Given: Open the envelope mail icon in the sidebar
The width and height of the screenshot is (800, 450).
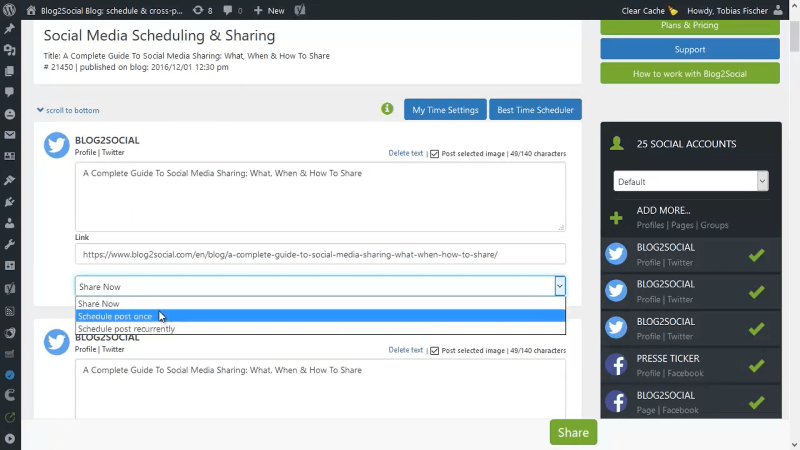Looking at the screenshot, I should (10, 135).
